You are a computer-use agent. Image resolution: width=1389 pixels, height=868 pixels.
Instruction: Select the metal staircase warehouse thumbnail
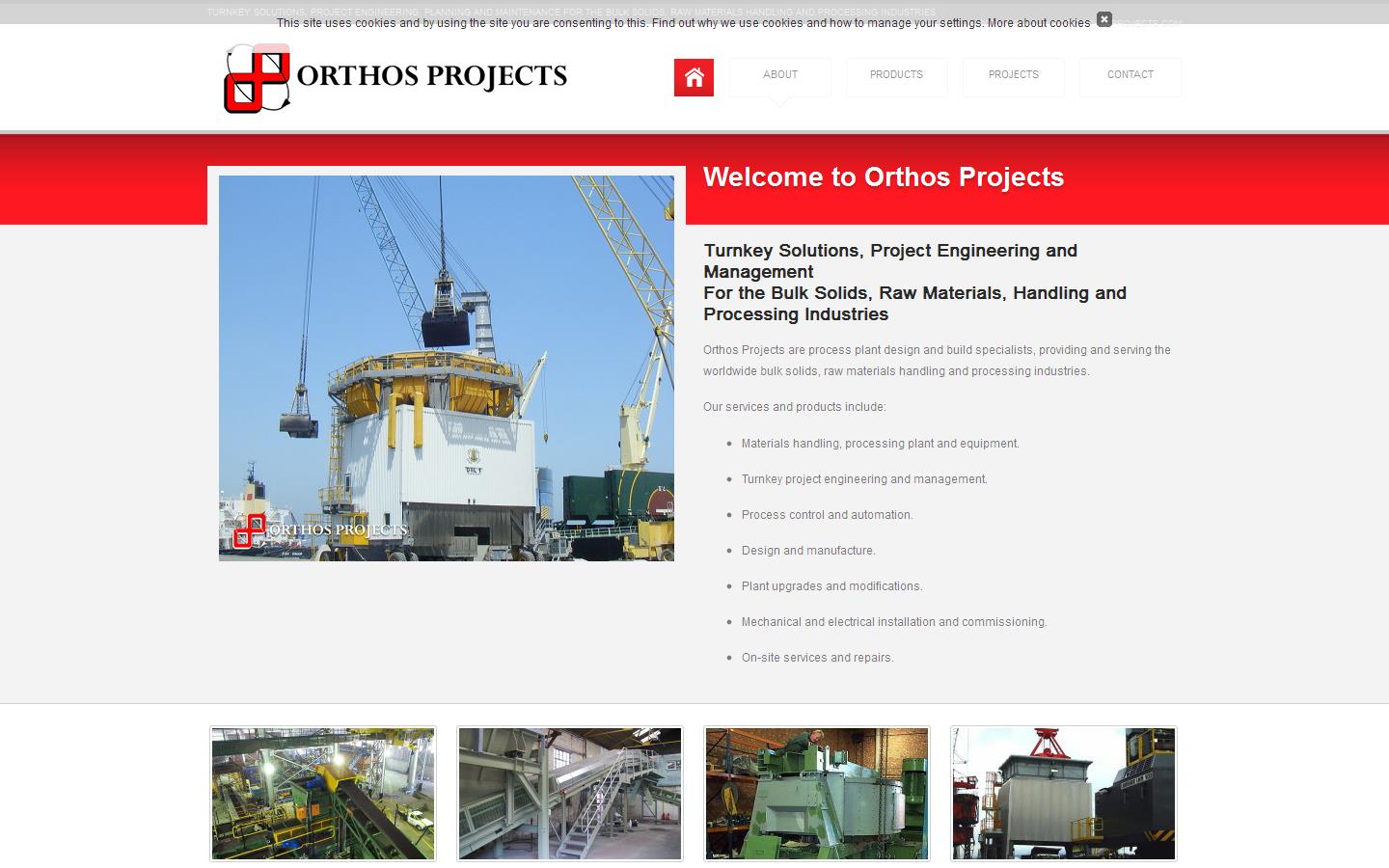click(x=570, y=793)
